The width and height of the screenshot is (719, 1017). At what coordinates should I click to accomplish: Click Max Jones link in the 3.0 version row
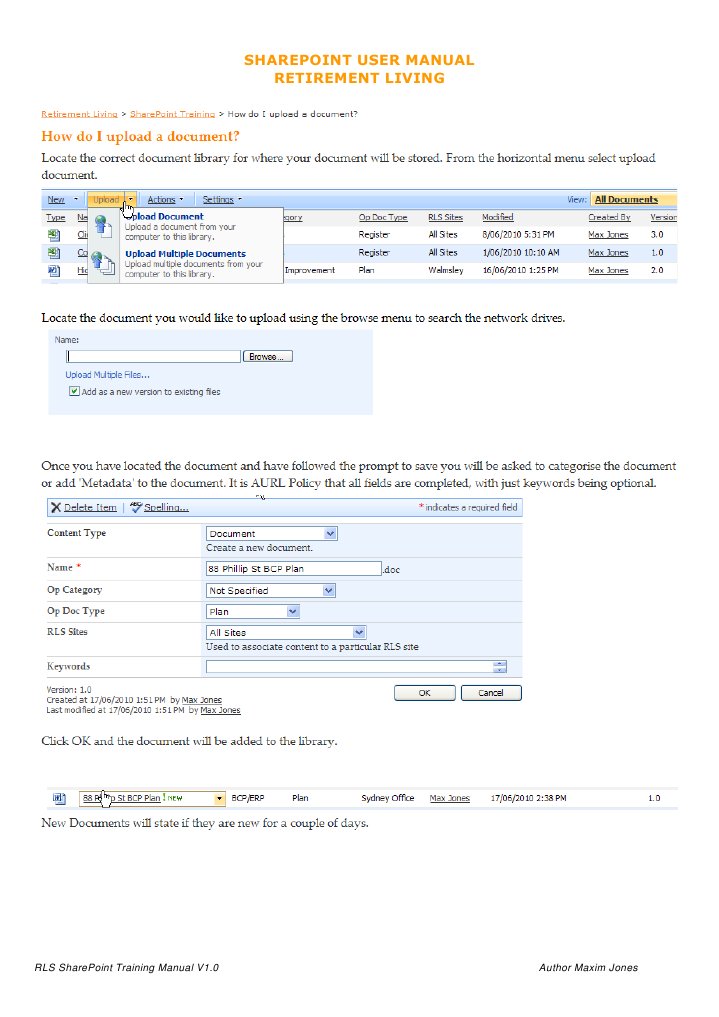(608, 235)
